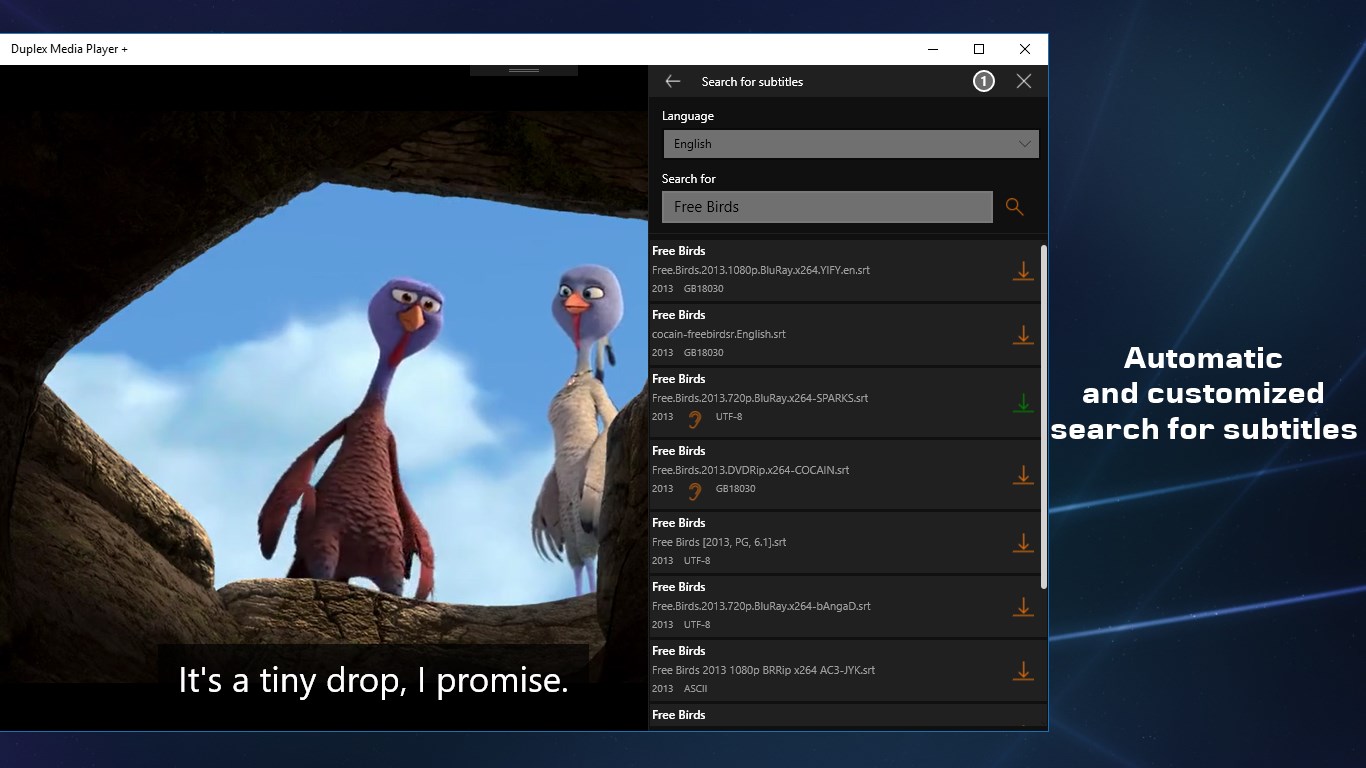Select Free Birds [2013, PG, 6.1].srt filename
Image resolution: width=1366 pixels, height=768 pixels.
point(719,542)
